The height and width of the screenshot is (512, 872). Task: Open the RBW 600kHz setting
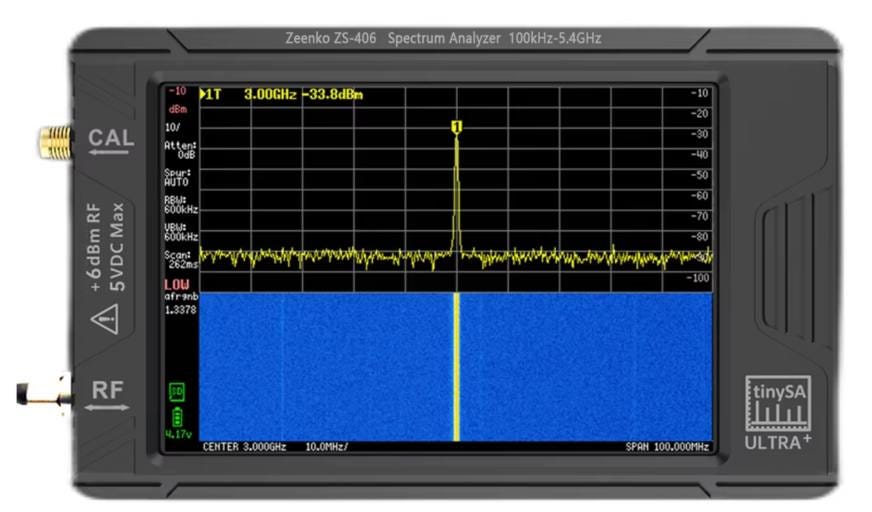[180, 205]
